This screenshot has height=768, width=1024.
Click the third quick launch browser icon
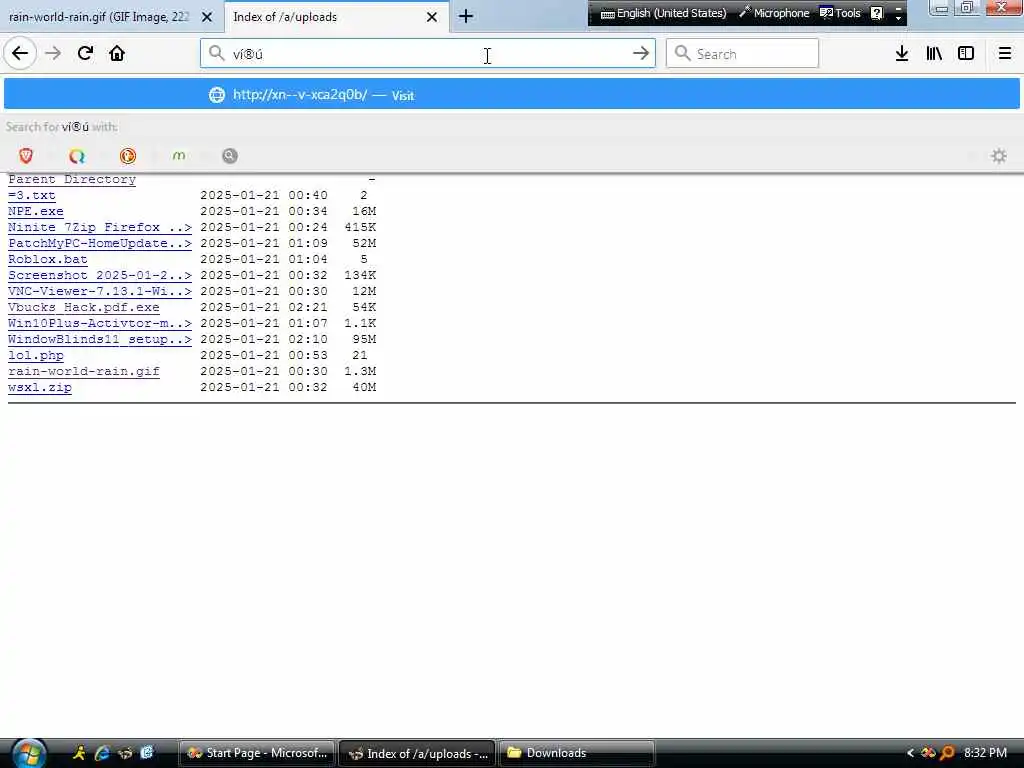[x=125, y=753]
